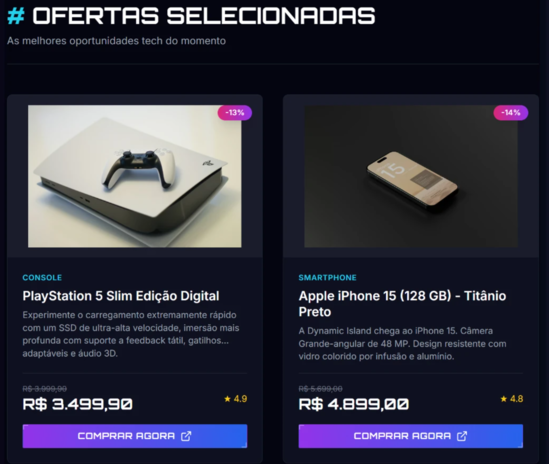Click the star rating icon beside 4.8
Screen dimensions: 549x464
(x=504, y=399)
